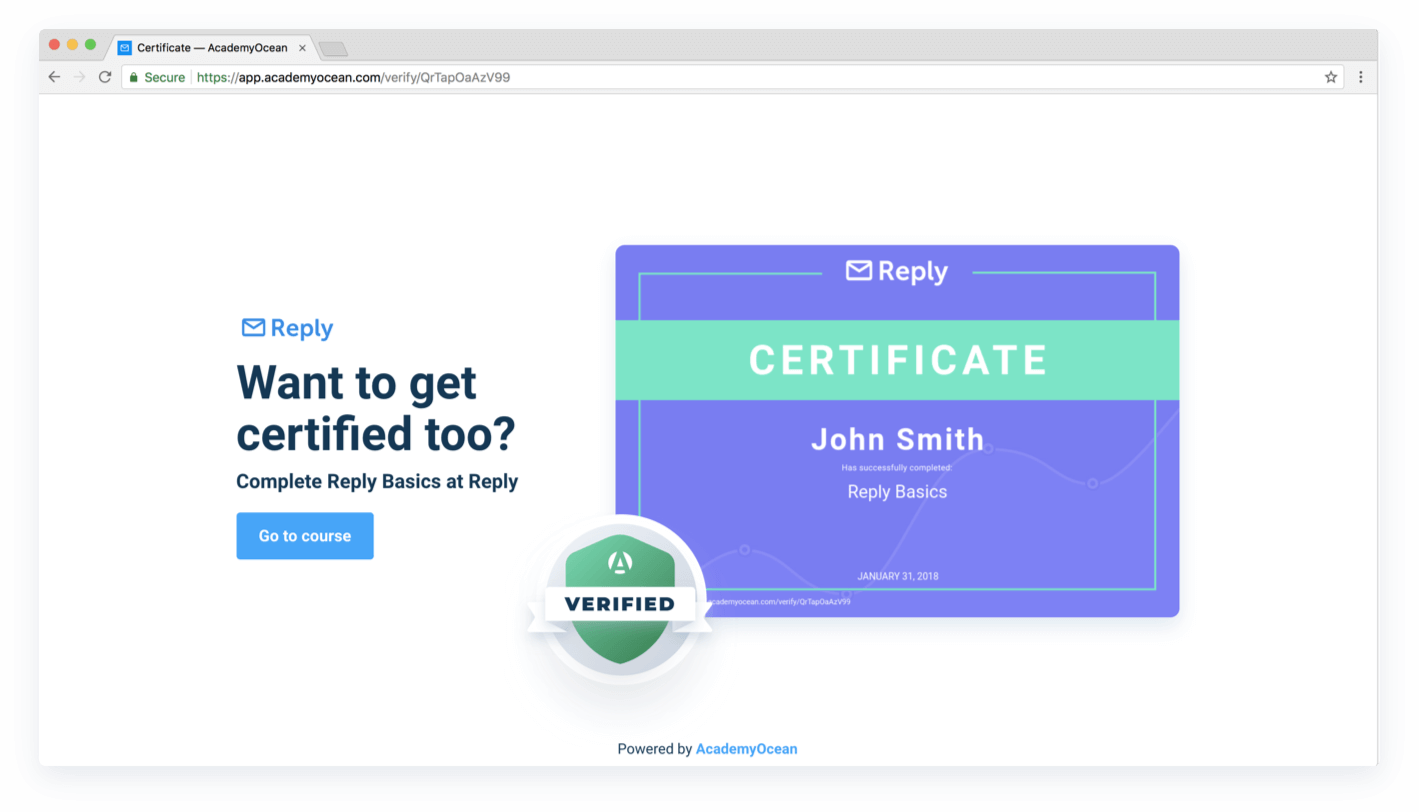The width and height of the screenshot is (1419, 812).
Task: Click the URL address bar
Action: (733, 77)
